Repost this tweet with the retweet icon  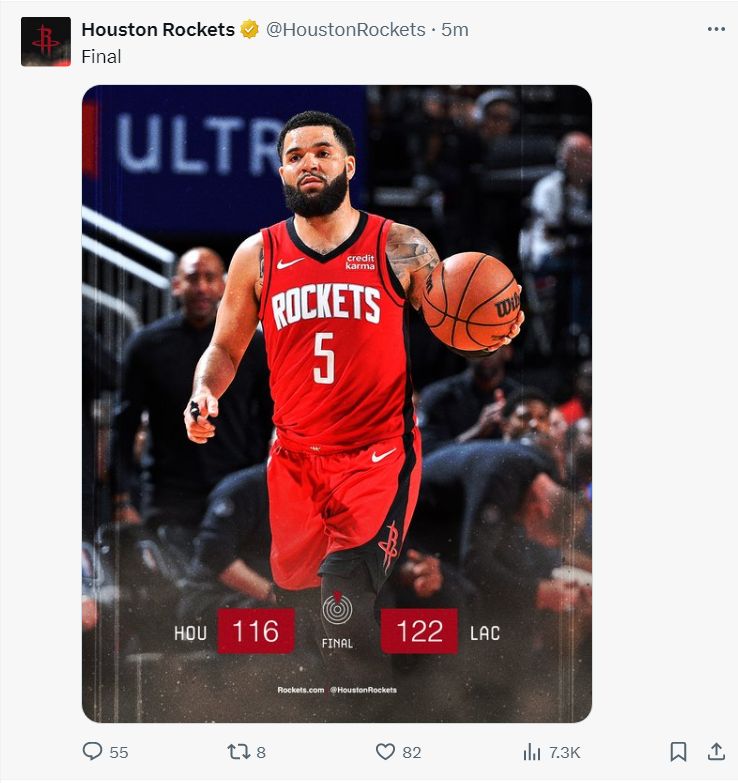pos(237,752)
